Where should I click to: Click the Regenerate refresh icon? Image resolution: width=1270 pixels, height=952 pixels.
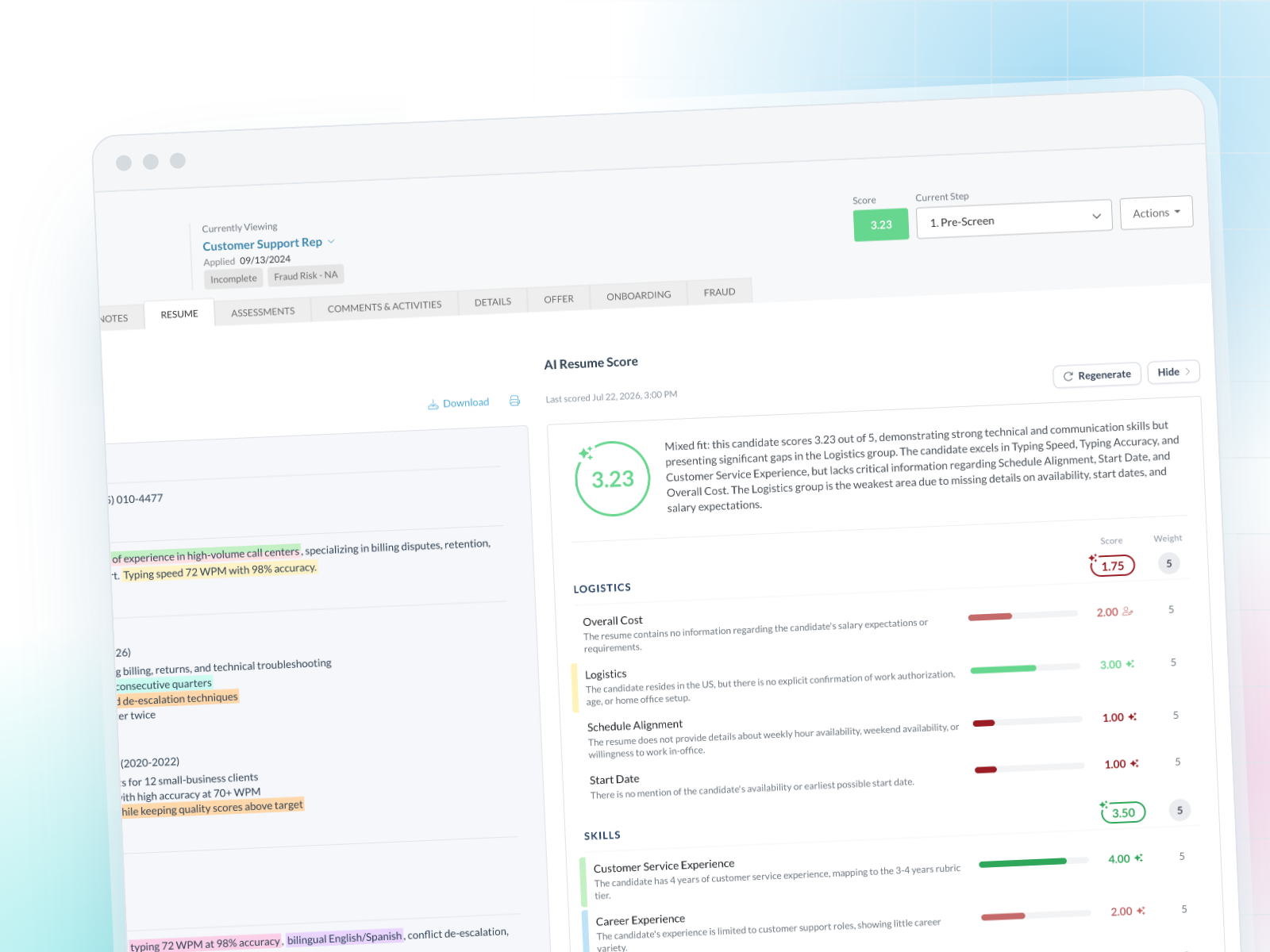1068,376
